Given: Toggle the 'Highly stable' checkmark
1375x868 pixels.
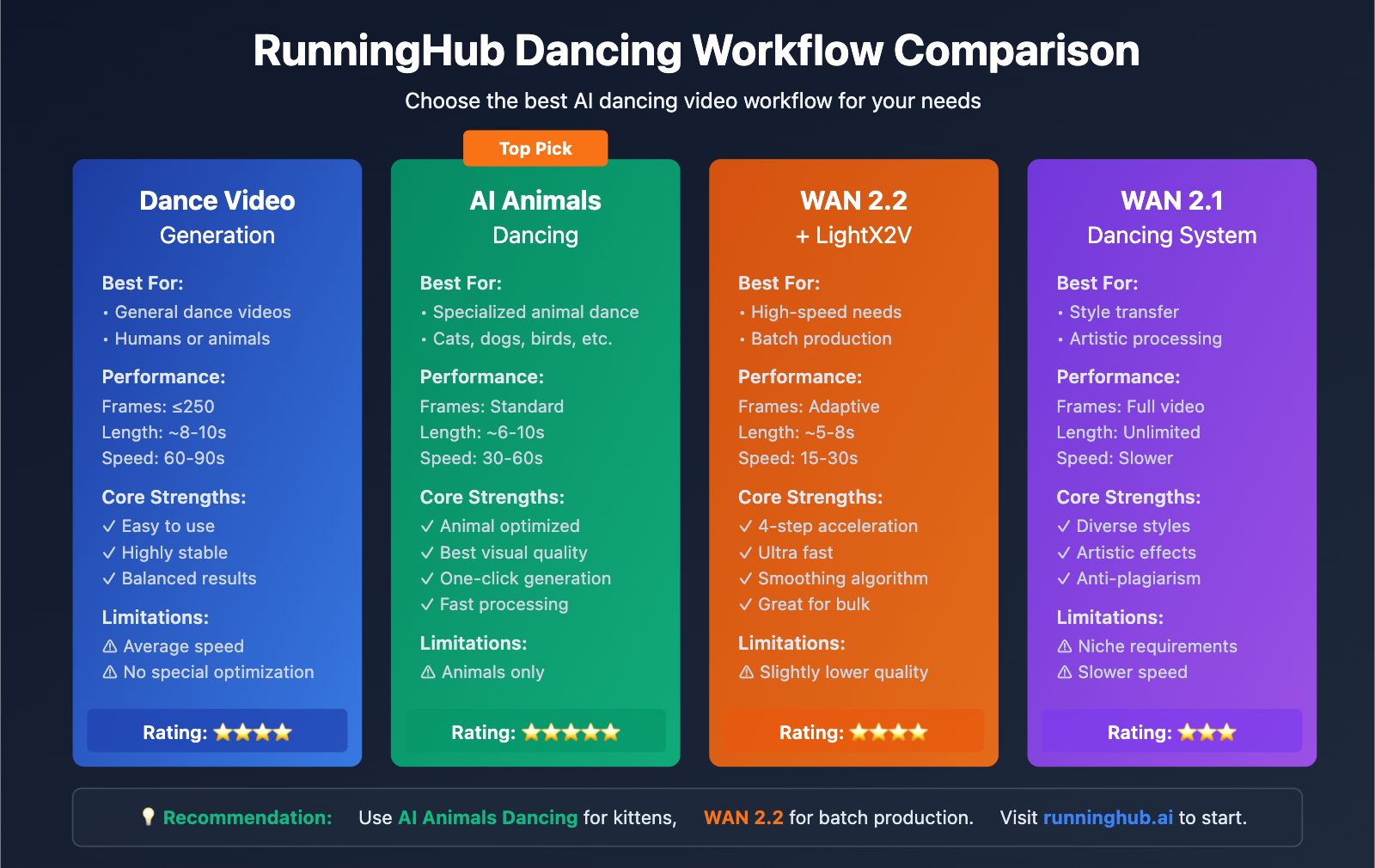Looking at the screenshot, I should pyautogui.click(x=108, y=553).
